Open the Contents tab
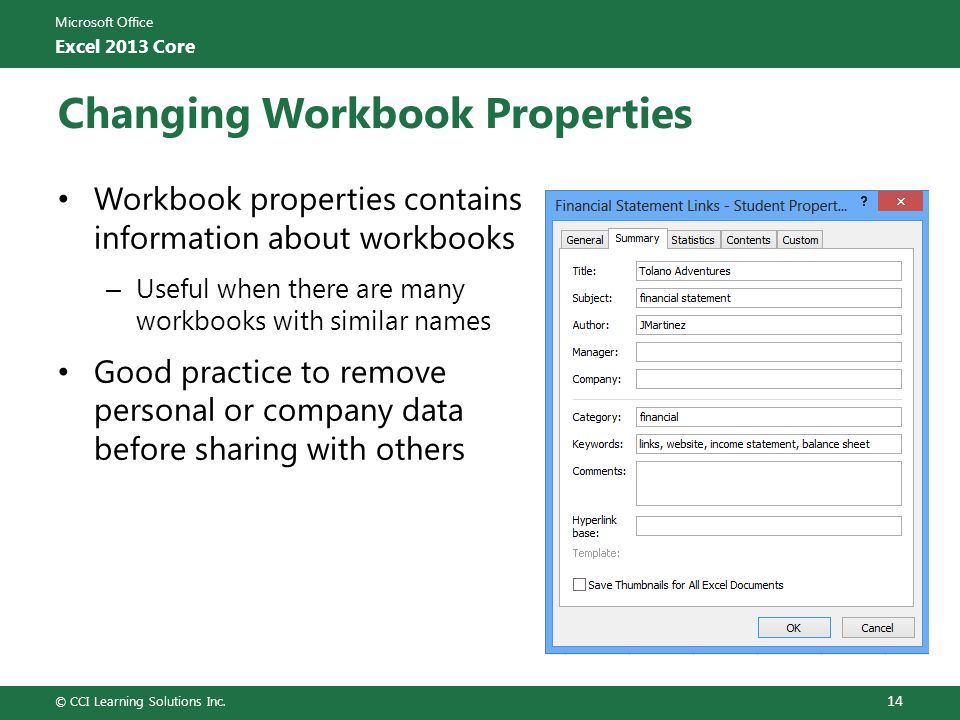Viewport: 960px width, 720px height. tap(748, 240)
